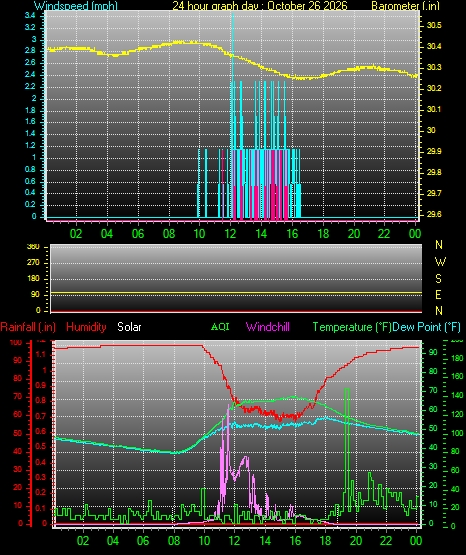Viewport: 466px width, 555px height.
Task: Click the 120 dew point scale value
Action: point(457,414)
